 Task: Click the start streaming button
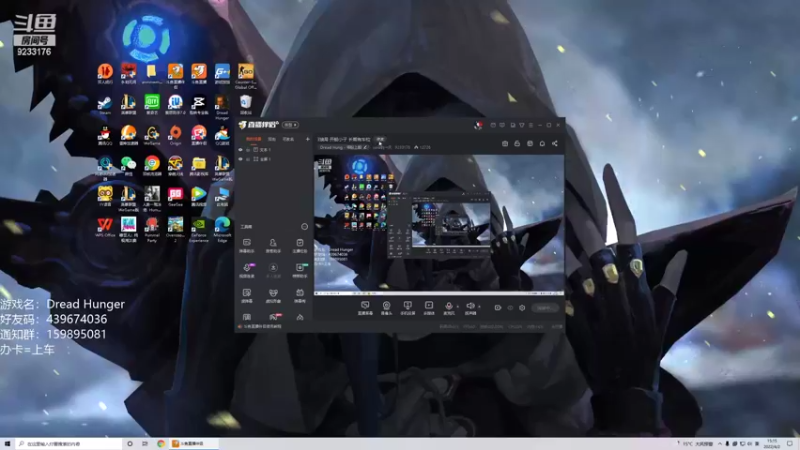pyautogui.click(x=545, y=308)
